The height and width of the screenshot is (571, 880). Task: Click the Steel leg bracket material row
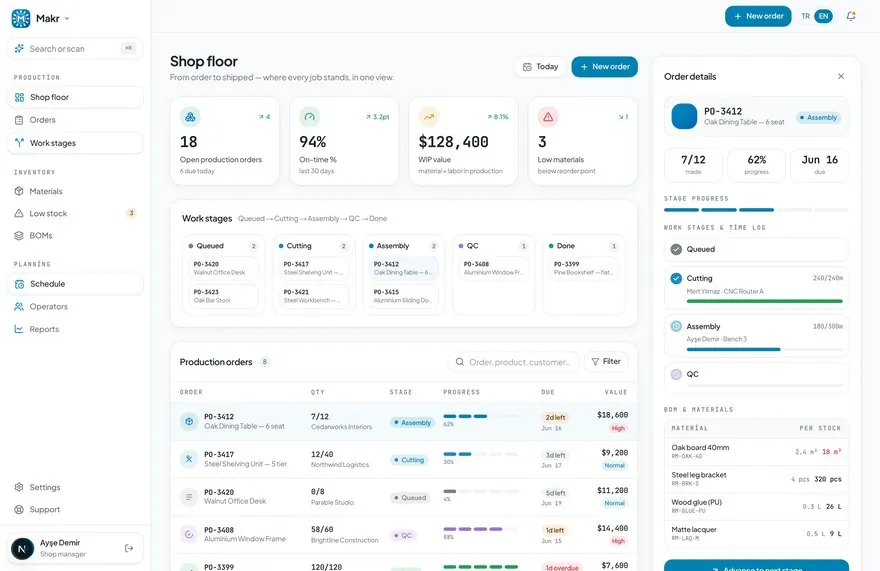[756, 479]
